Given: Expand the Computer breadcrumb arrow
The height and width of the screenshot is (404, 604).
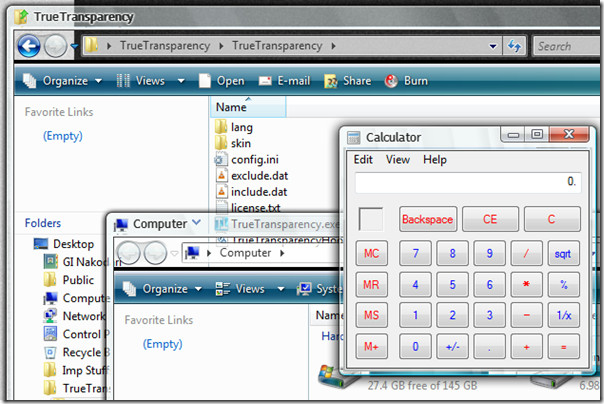Looking at the screenshot, I should coord(282,253).
